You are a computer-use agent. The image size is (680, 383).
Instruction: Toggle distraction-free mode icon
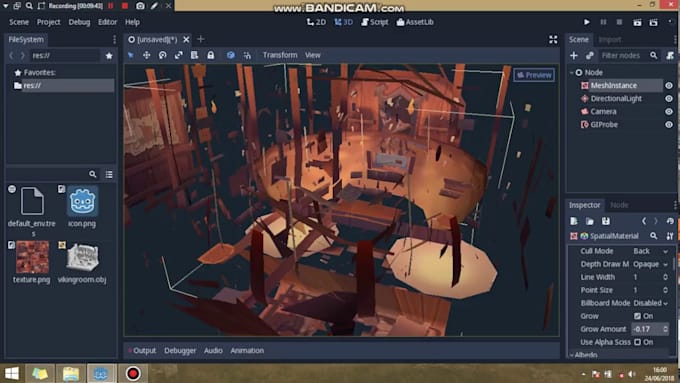(553, 39)
